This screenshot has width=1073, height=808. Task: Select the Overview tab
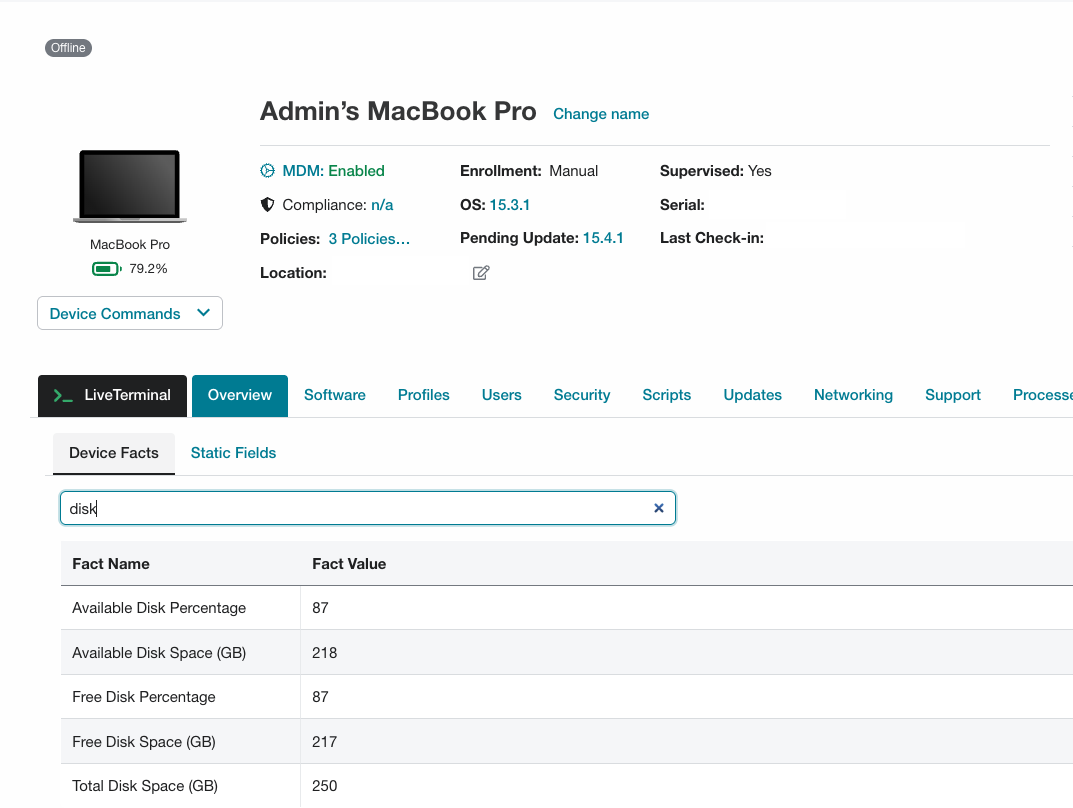coord(240,395)
